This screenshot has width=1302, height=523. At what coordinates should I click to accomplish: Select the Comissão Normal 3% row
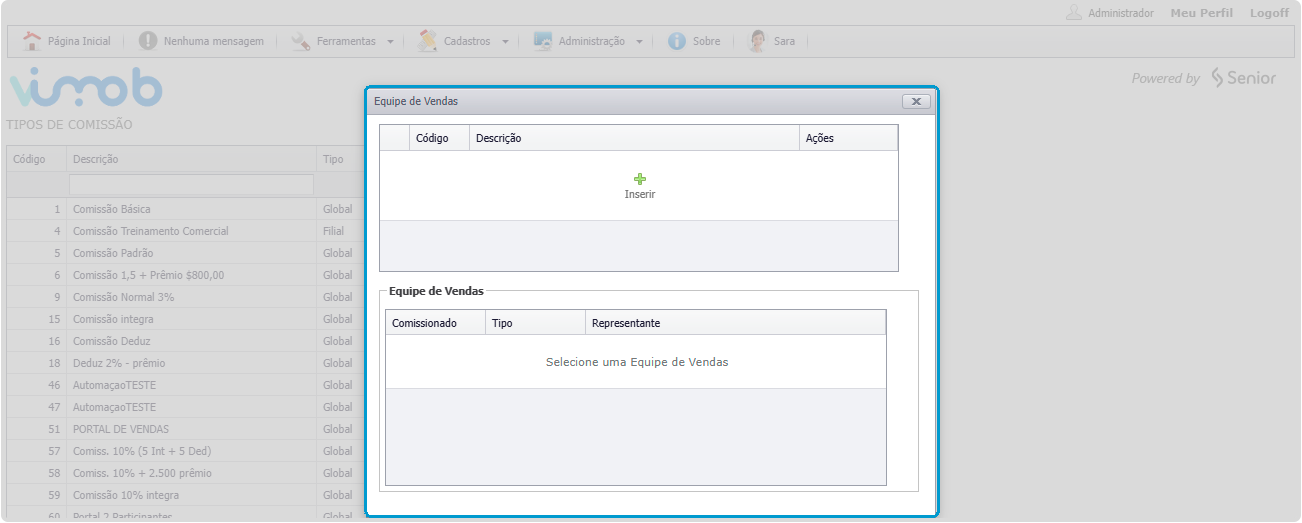[186, 297]
